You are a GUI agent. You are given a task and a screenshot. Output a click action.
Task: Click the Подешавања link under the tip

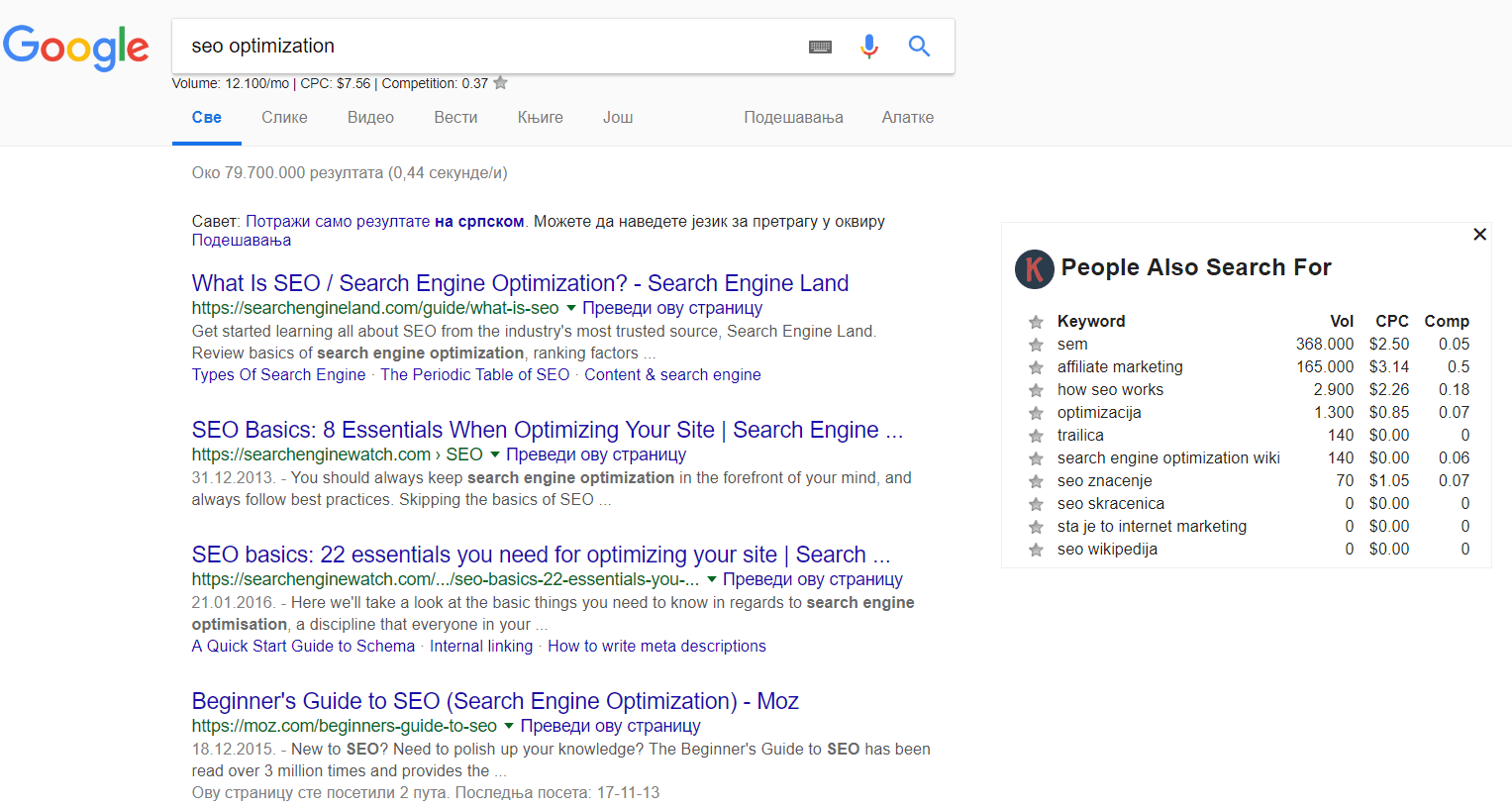(x=242, y=240)
